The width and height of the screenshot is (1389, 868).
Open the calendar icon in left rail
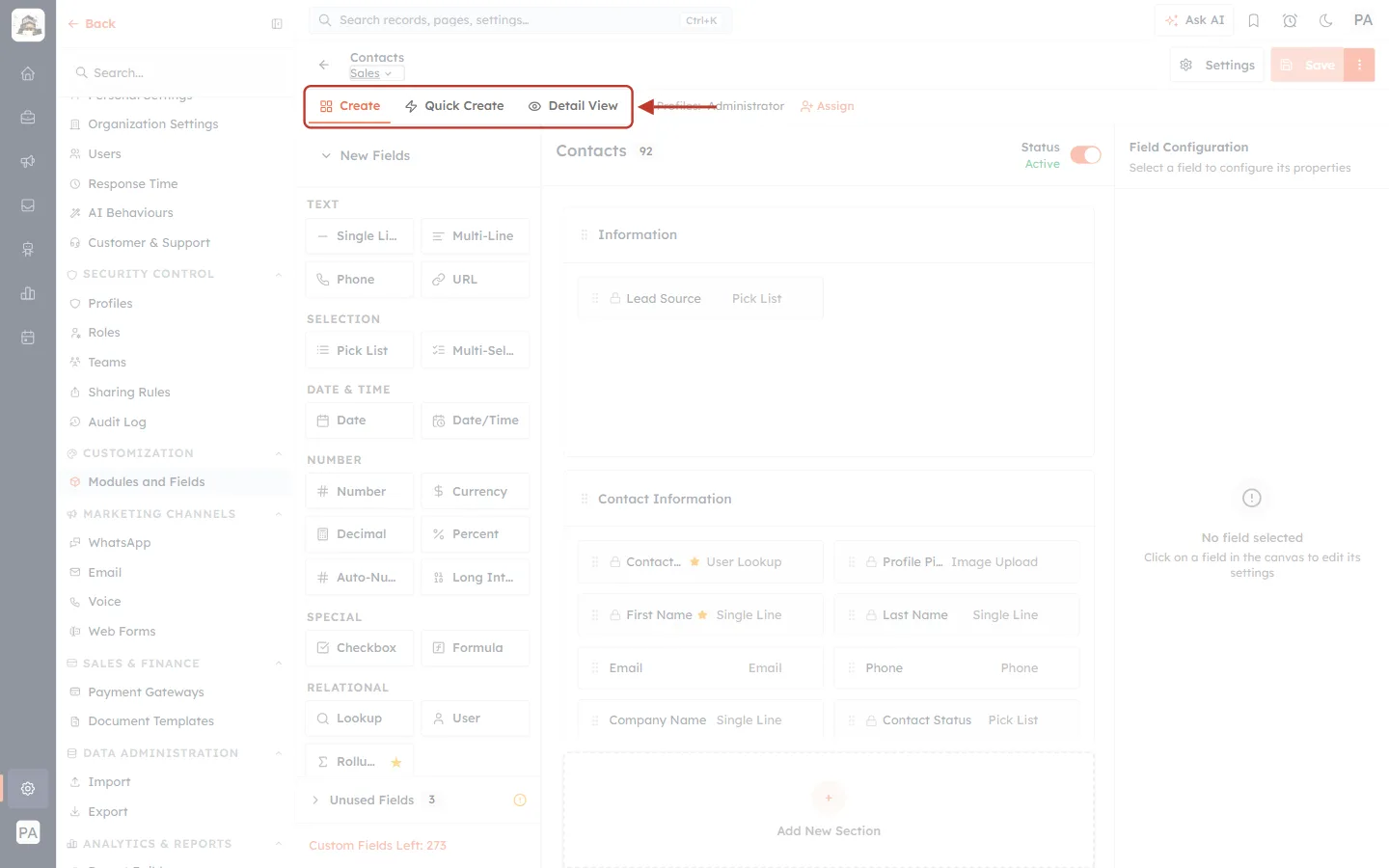tap(28, 338)
